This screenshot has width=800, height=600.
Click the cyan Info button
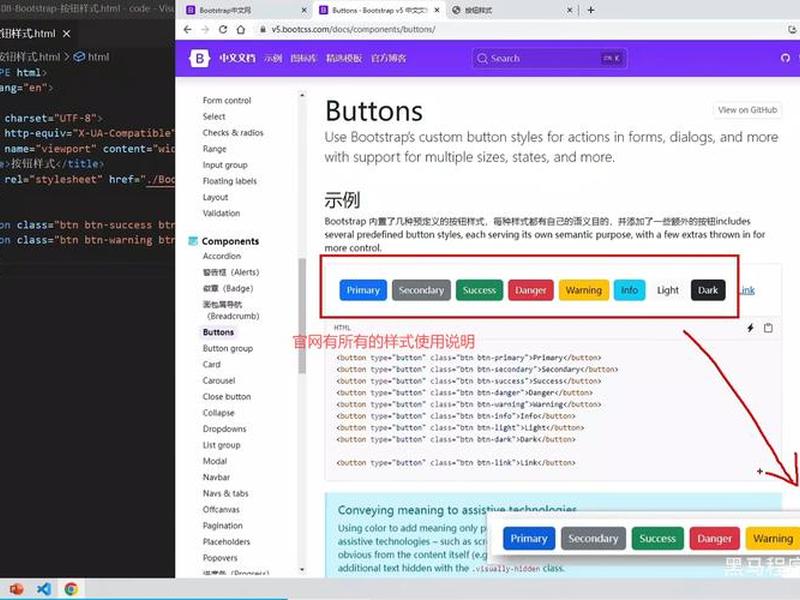629,290
